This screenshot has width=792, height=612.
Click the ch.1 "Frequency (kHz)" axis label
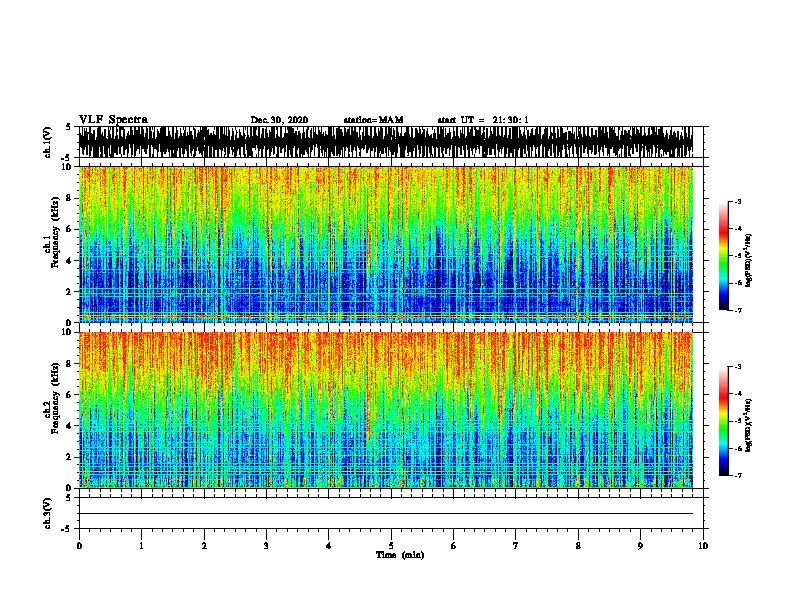(55, 233)
